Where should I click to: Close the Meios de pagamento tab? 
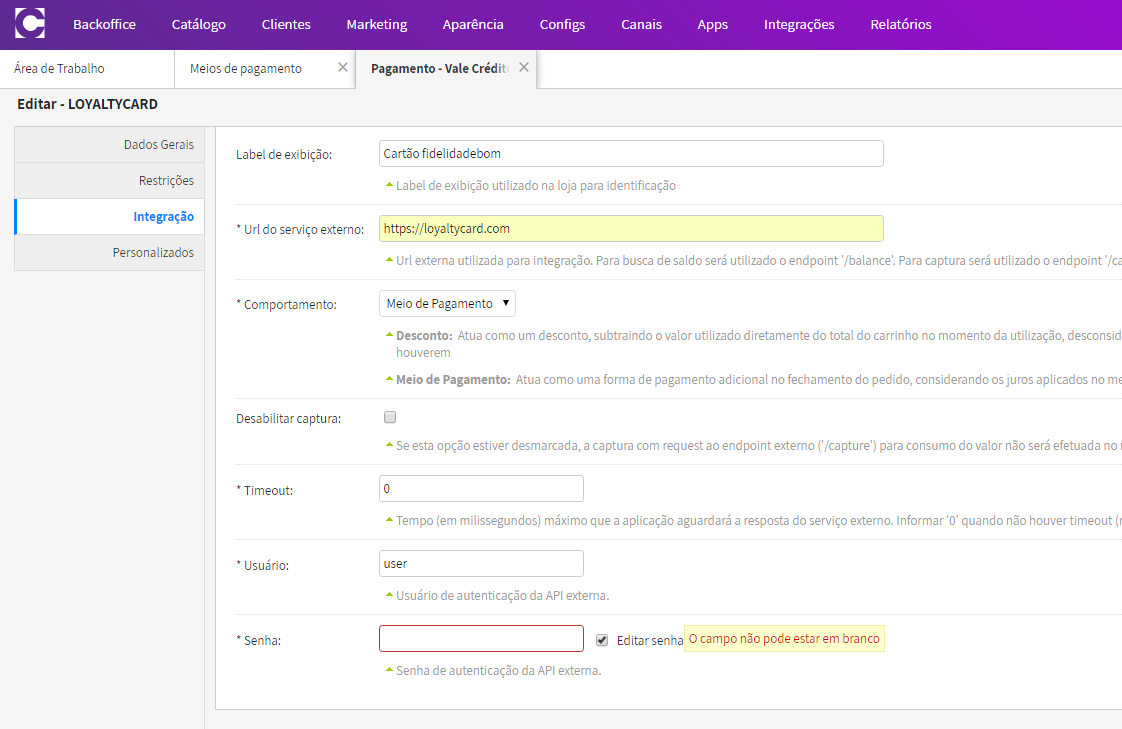point(343,67)
